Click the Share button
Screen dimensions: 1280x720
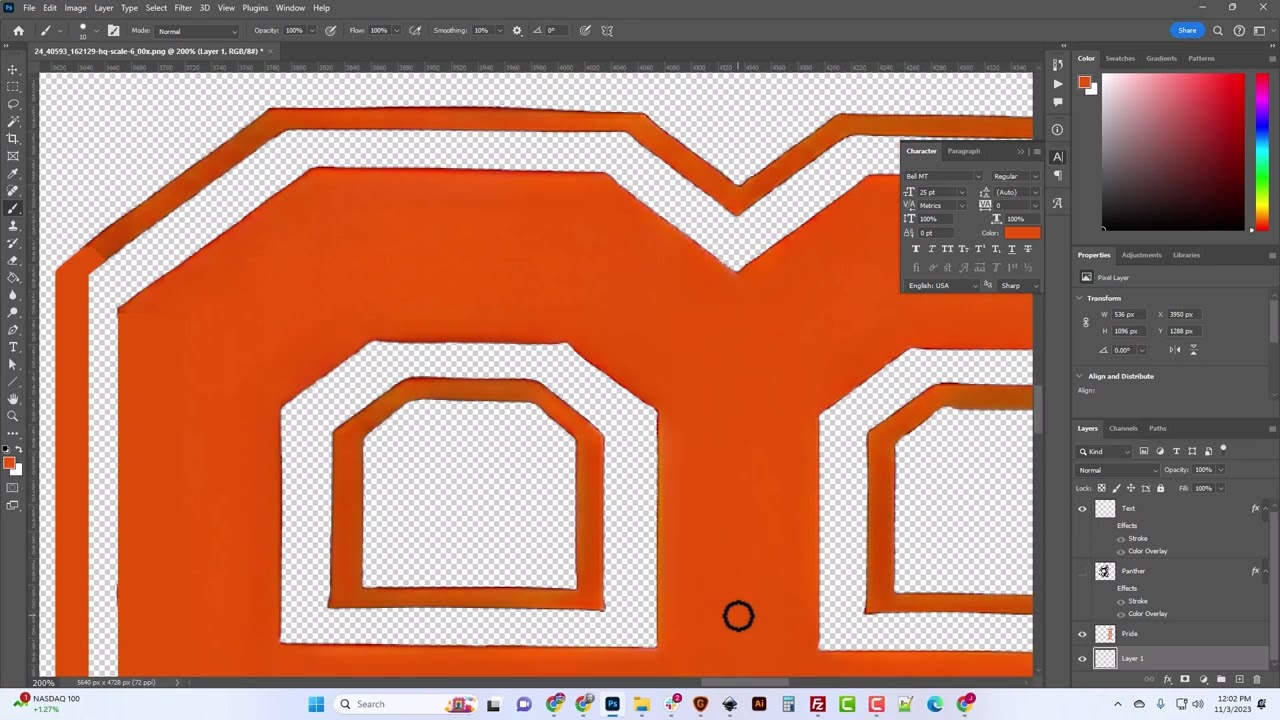click(1187, 30)
